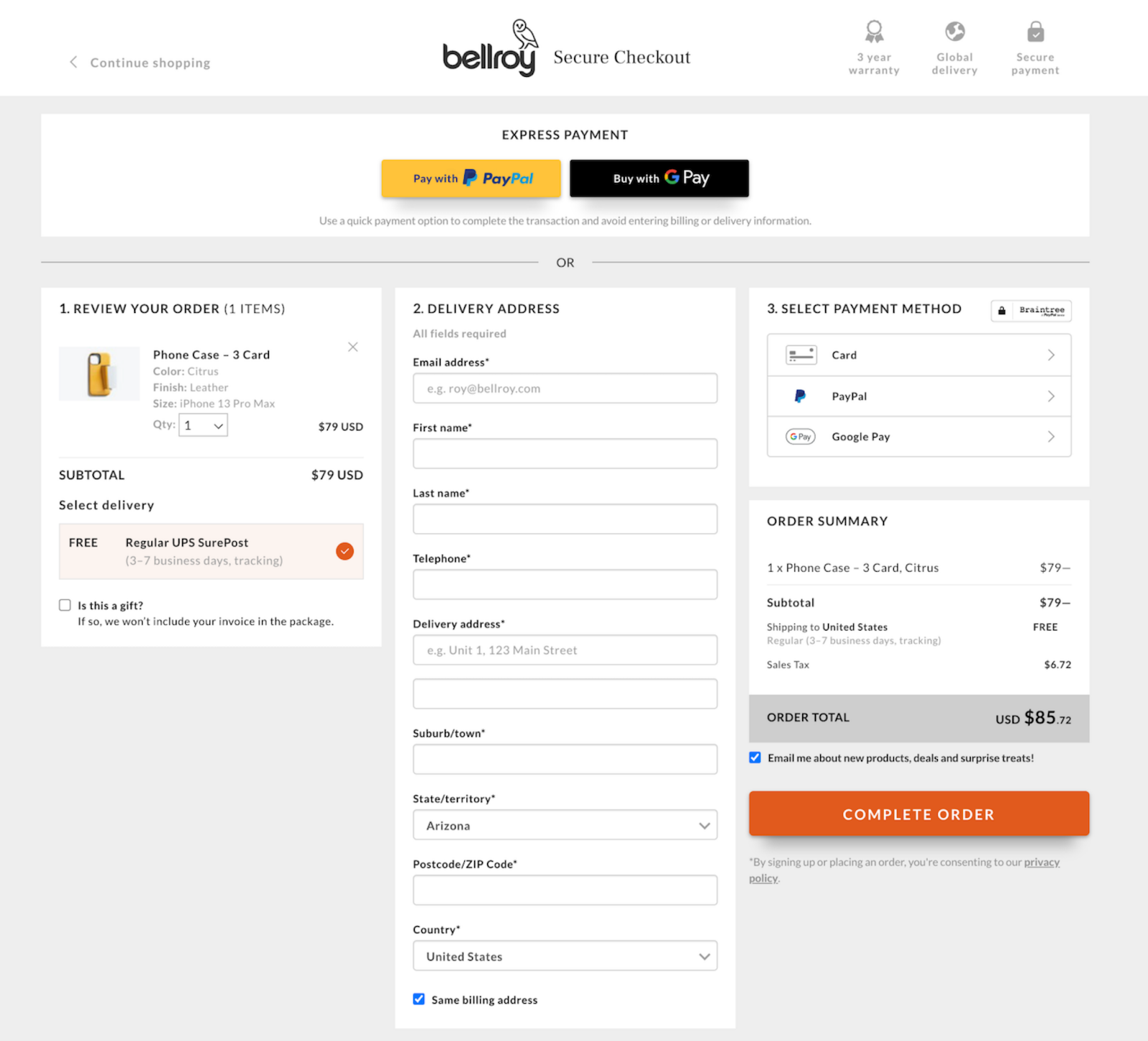Pay with PayPal express button
Image resolution: width=1148 pixels, height=1041 pixels.
[471, 178]
